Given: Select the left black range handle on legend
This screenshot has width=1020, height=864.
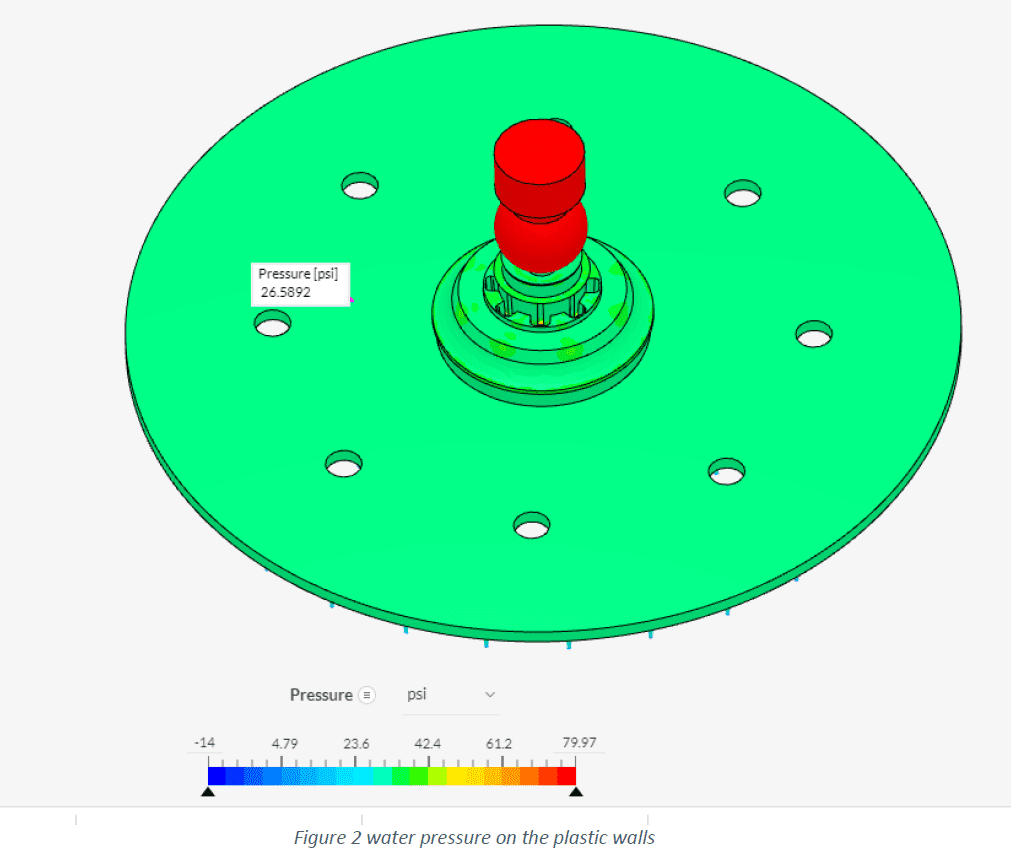Looking at the screenshot, I should click(208, 791).
